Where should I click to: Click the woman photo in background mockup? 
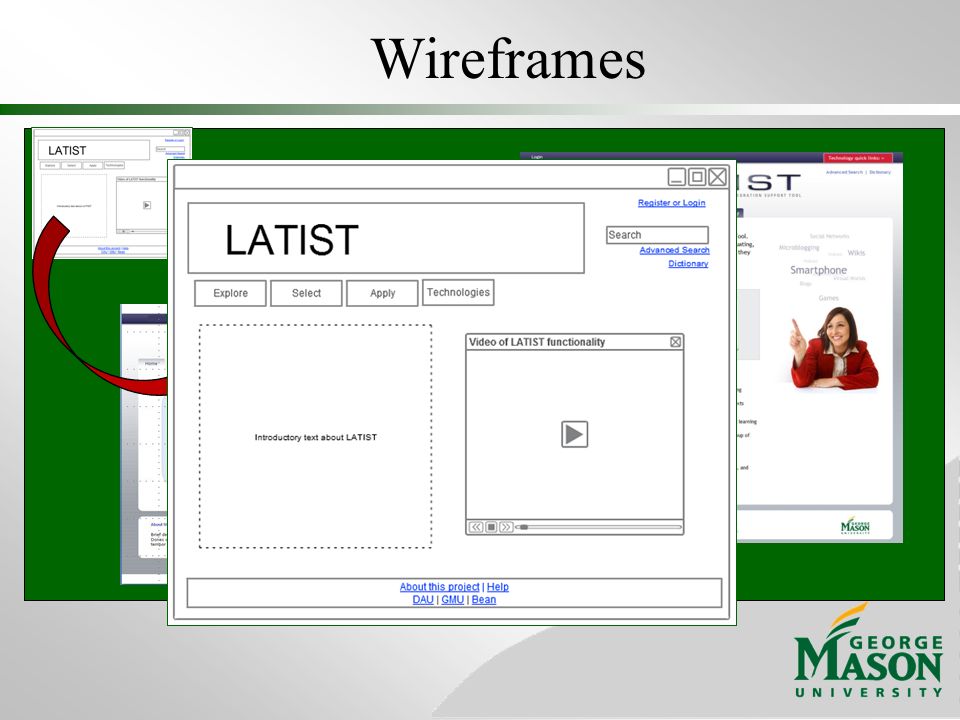835,348
